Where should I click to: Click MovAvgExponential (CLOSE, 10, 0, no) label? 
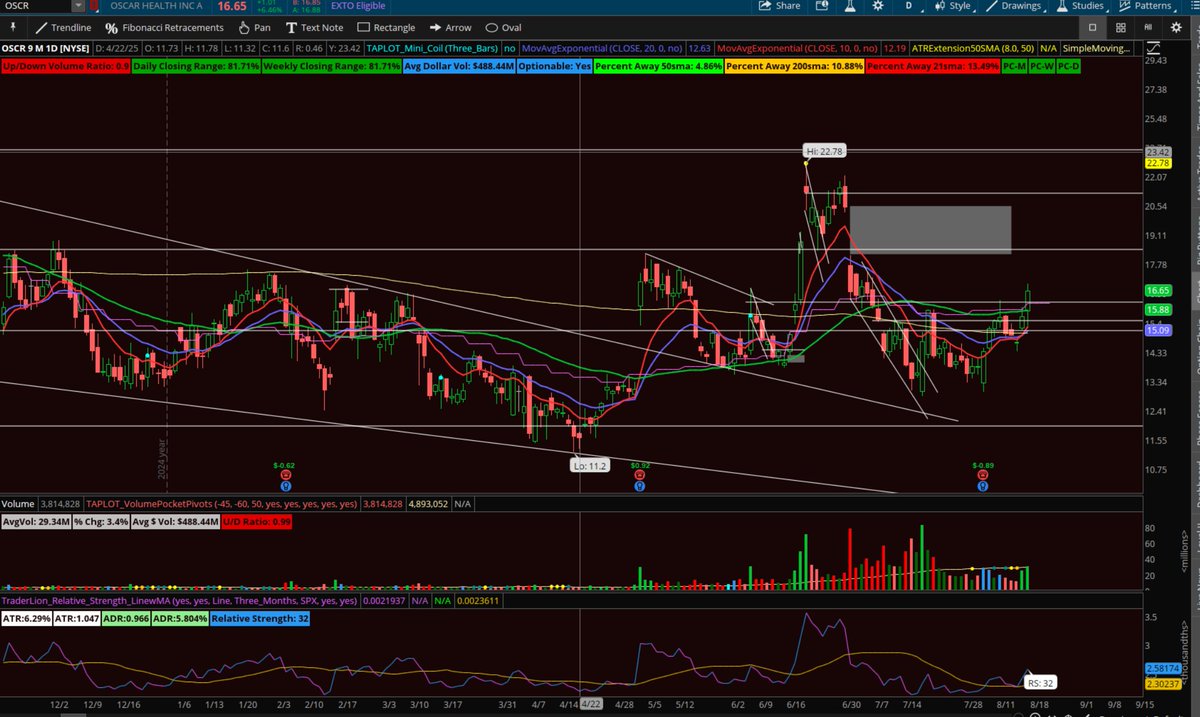click(798, 47)
